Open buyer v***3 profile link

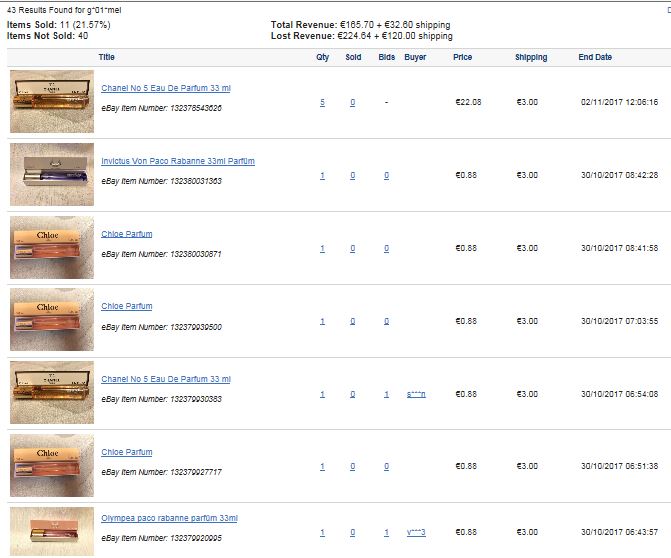[x=416, y=532]
